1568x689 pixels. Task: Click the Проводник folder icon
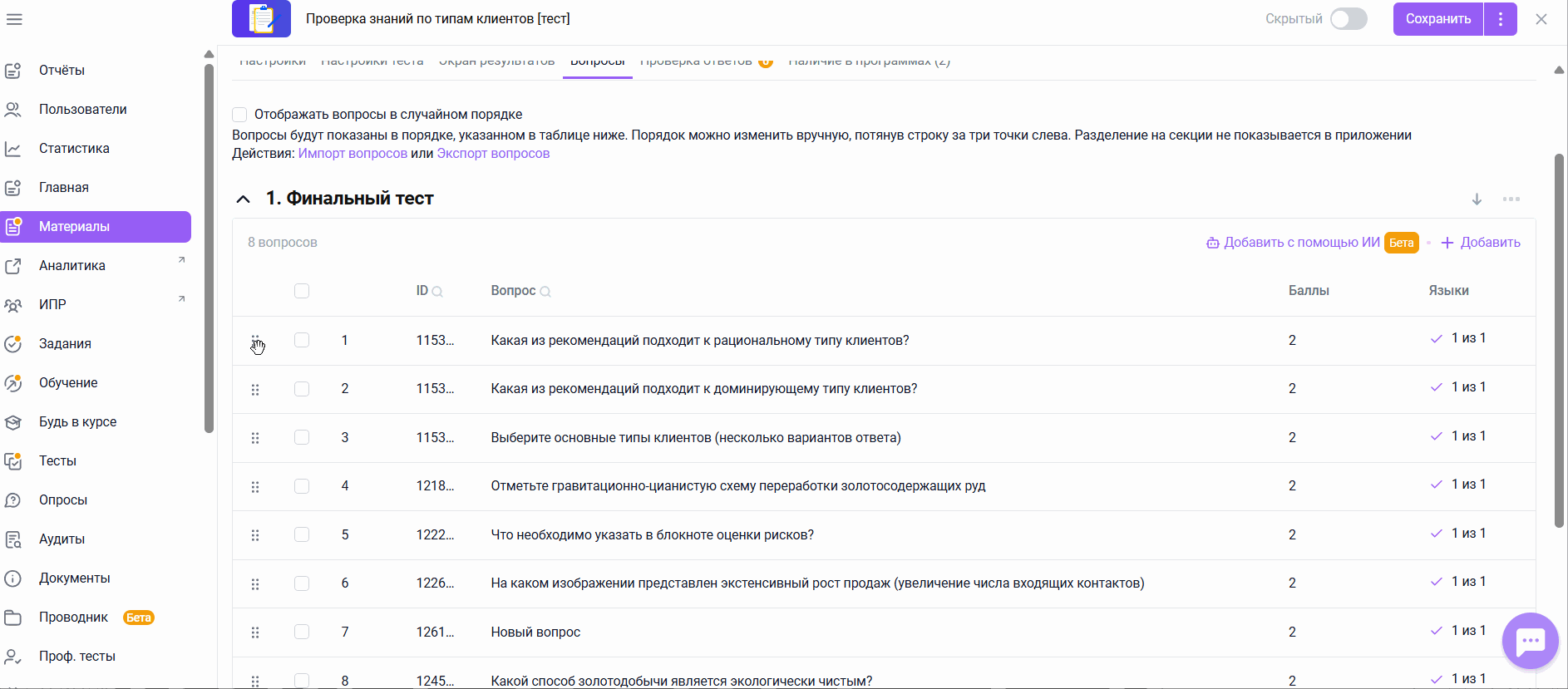(x=13, y=618)
